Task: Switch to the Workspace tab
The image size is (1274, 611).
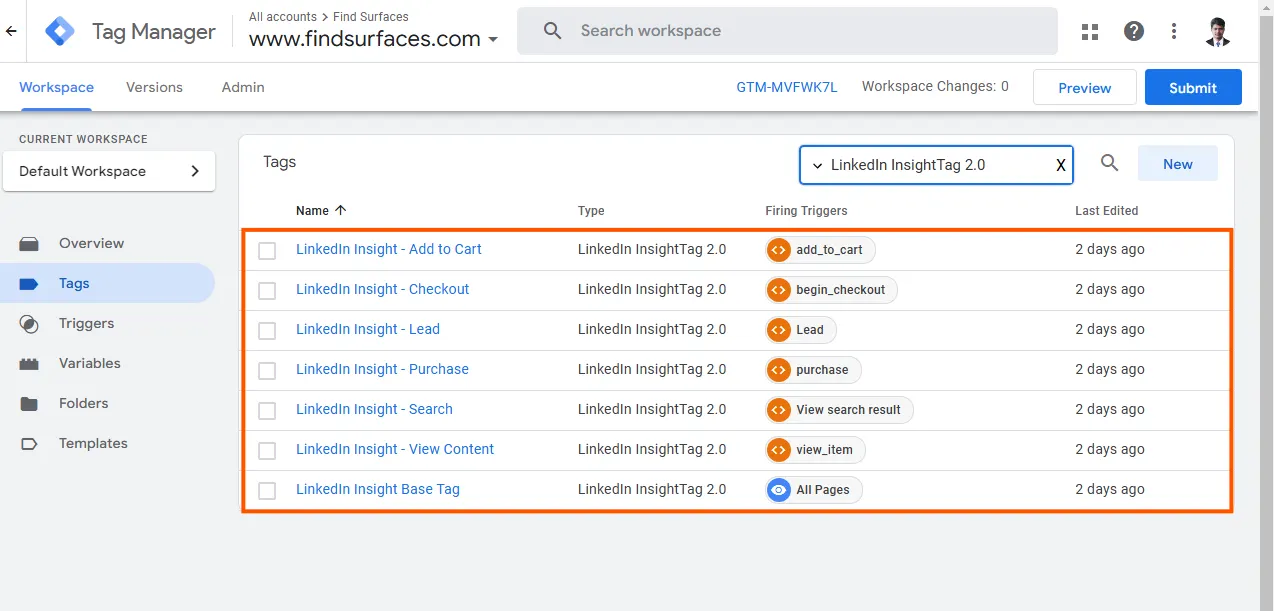Action: coord(56,87)
